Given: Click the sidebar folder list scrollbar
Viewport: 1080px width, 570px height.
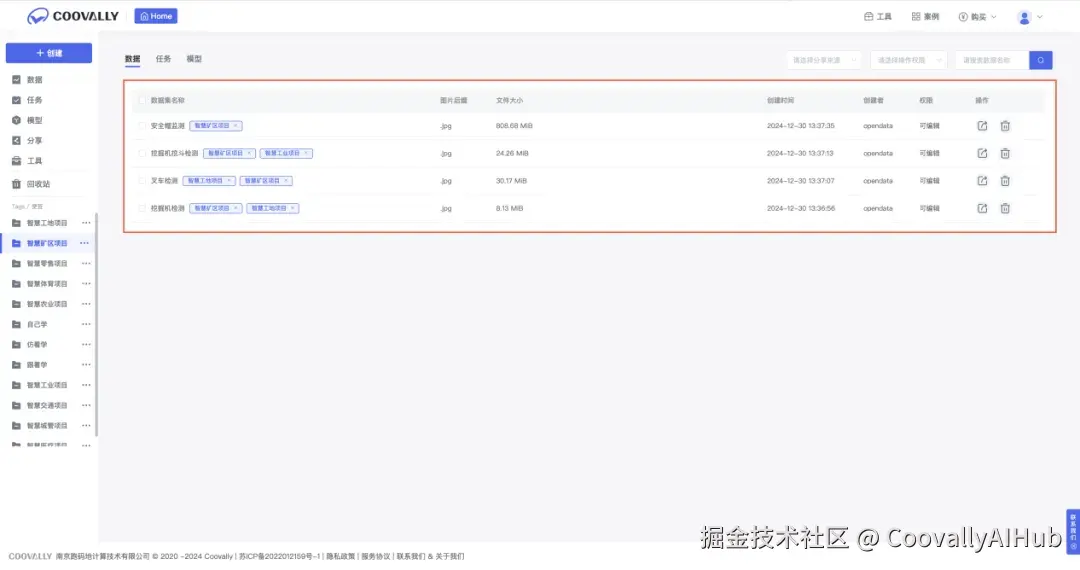Looking at the screenshot, I should pyautogui.click(x=96, y=325).
